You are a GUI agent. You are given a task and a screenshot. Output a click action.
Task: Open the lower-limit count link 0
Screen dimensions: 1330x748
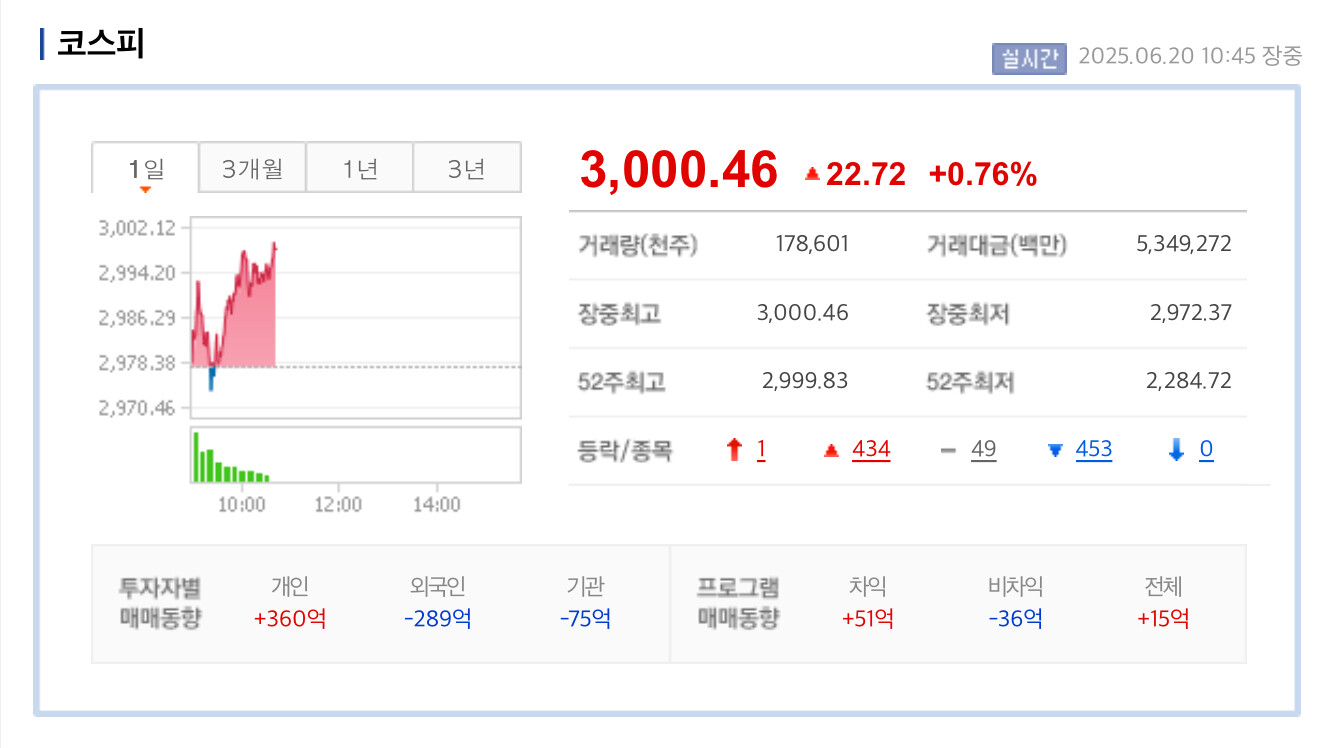1206,450
